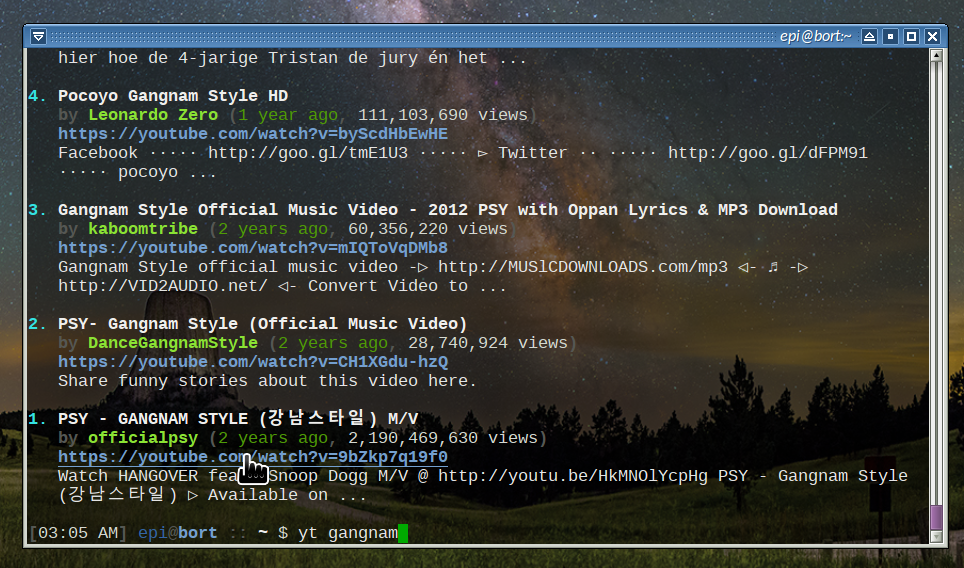Click the 'yt gangnam' command at prompt
Screen dimensions: 964x568
point(348,533)
